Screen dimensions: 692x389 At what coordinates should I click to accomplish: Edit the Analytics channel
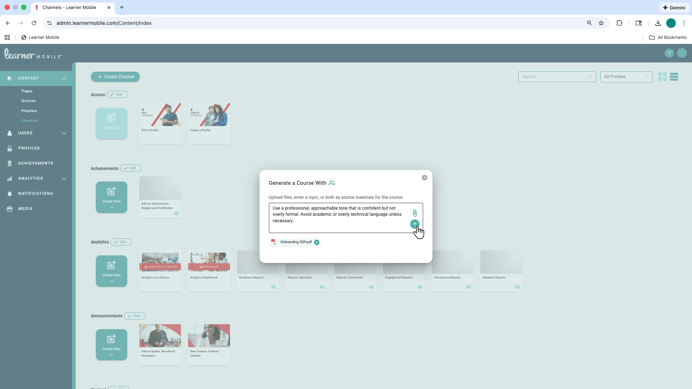[x=121, y=242]
